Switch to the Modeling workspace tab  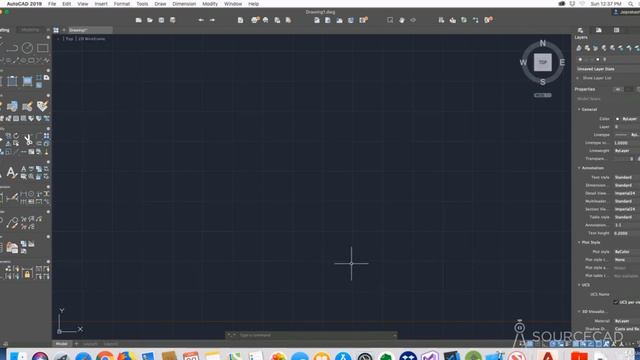(30, 30)
